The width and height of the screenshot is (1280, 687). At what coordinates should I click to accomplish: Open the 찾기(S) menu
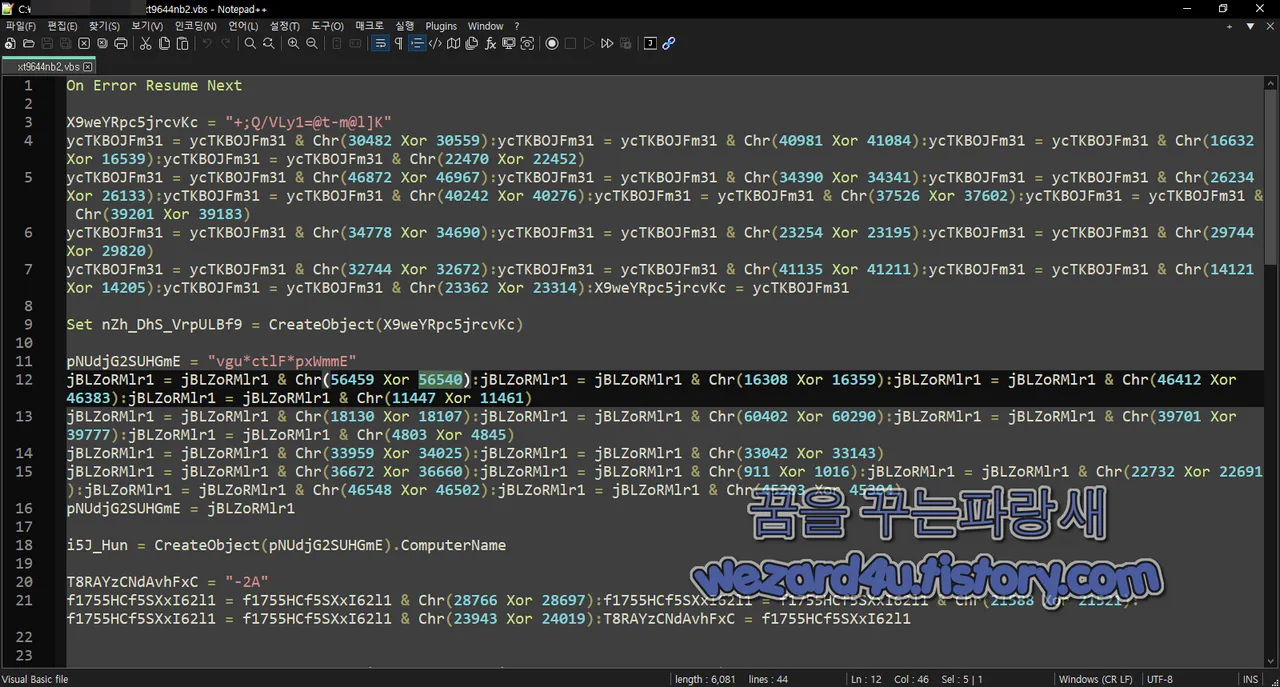coord(105,26)
